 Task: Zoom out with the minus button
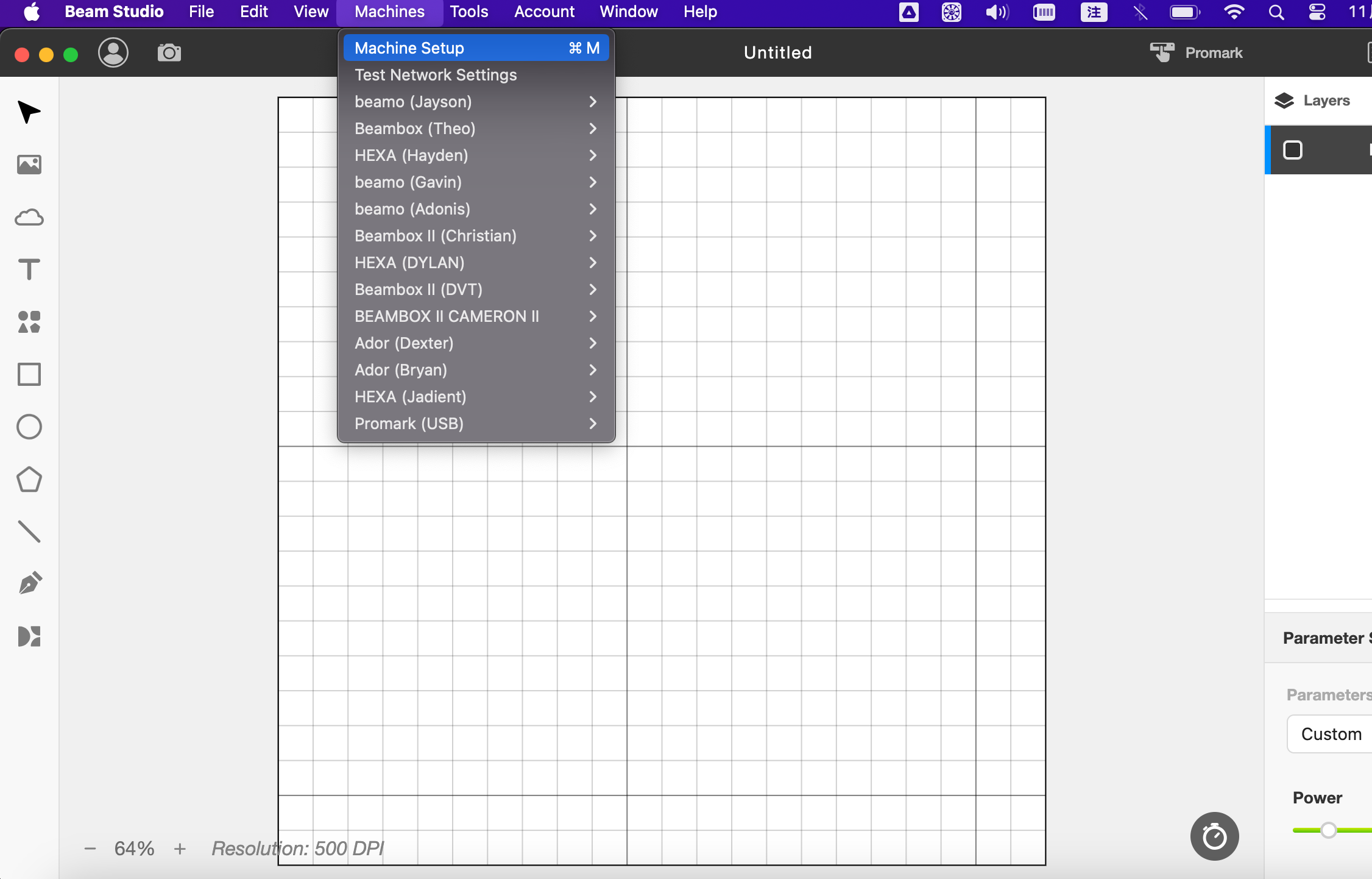(x=90, y=849)
